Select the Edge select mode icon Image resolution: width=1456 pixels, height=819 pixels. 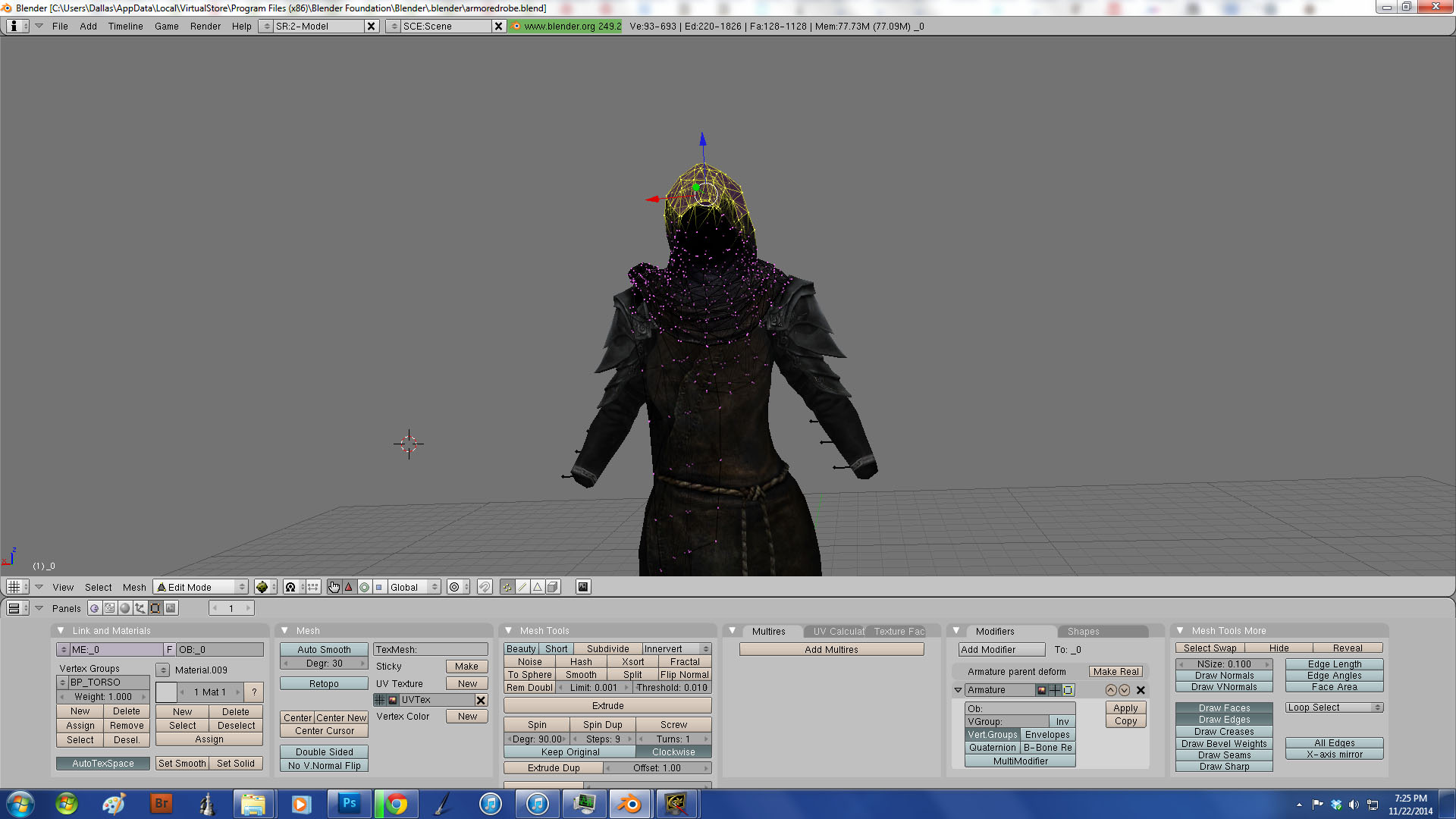pos(523,586)
